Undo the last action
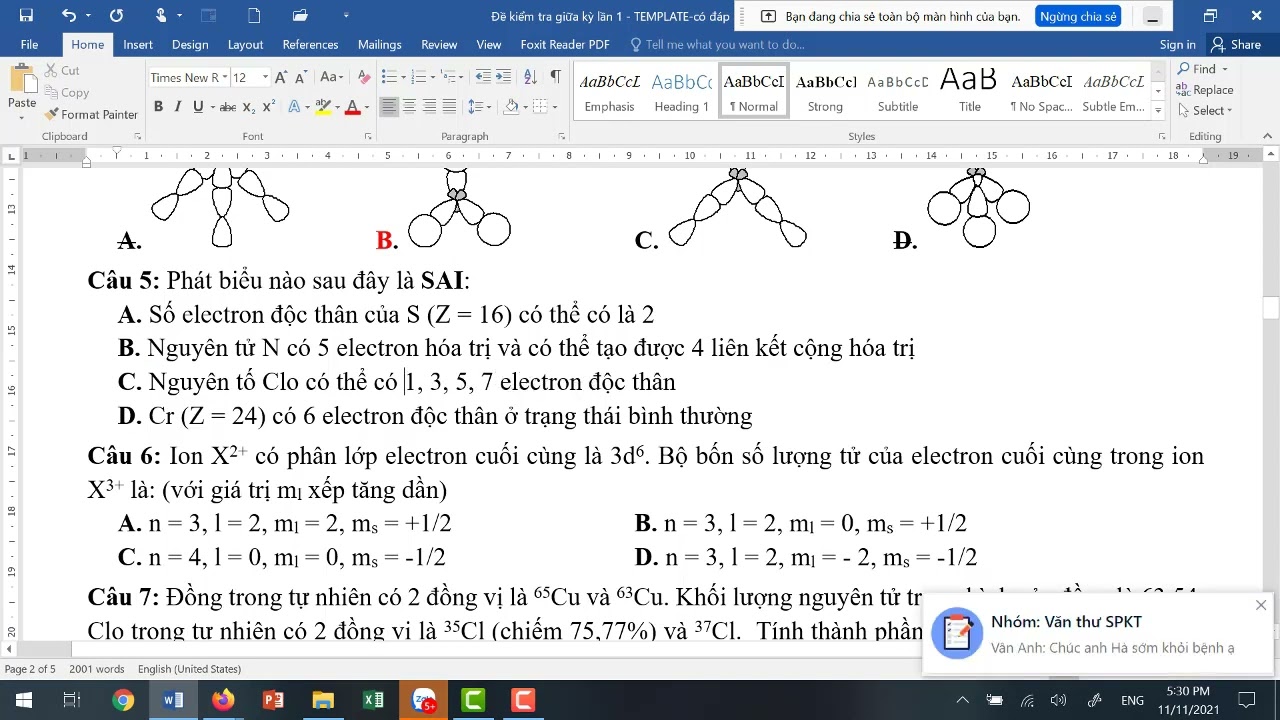The height and width of the screenshot is (720, 1280). (68, 15)
